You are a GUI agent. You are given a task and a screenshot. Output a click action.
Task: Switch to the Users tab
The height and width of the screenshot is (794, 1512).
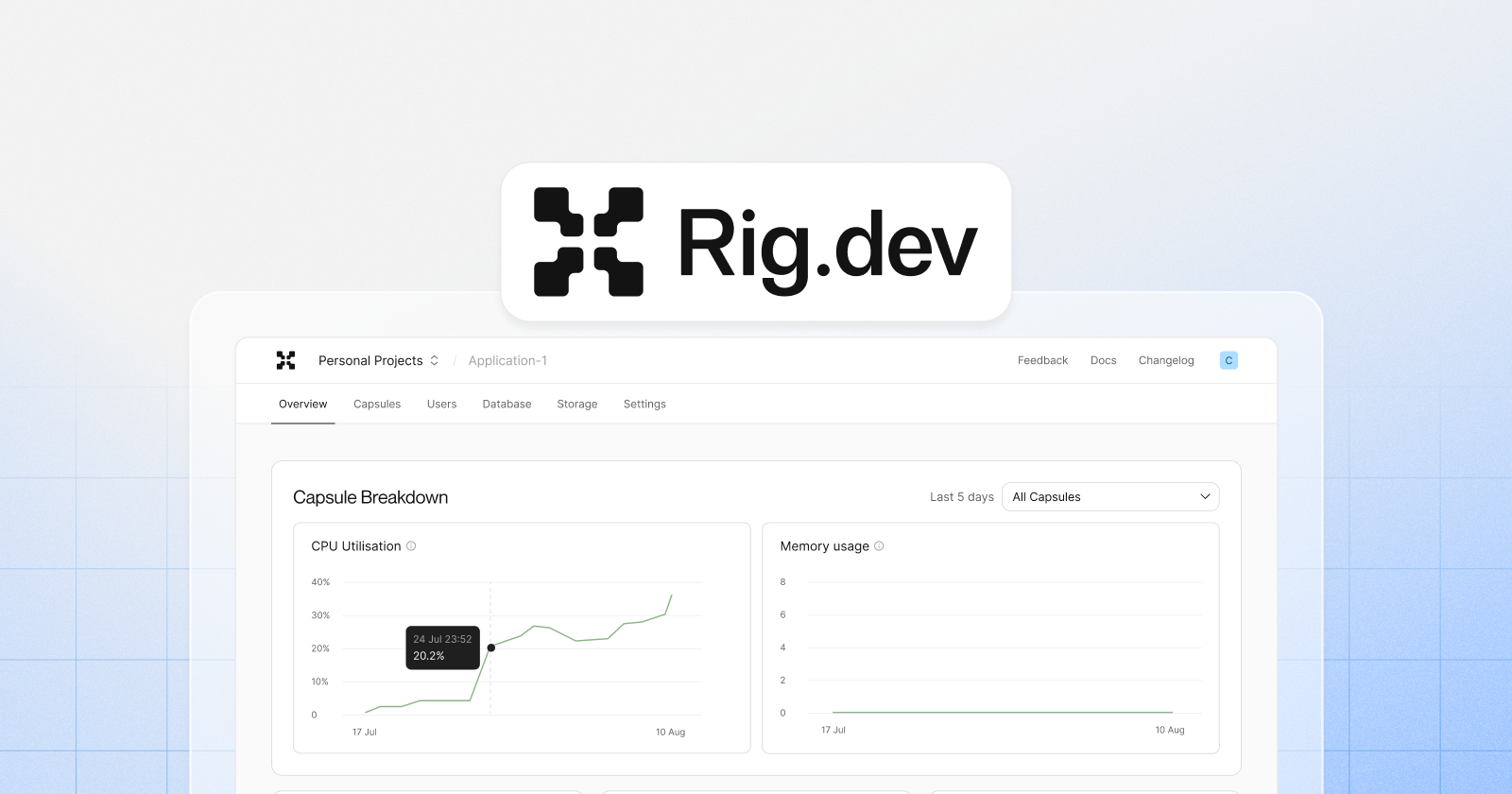pyautogui.click(x=441, y=404)
